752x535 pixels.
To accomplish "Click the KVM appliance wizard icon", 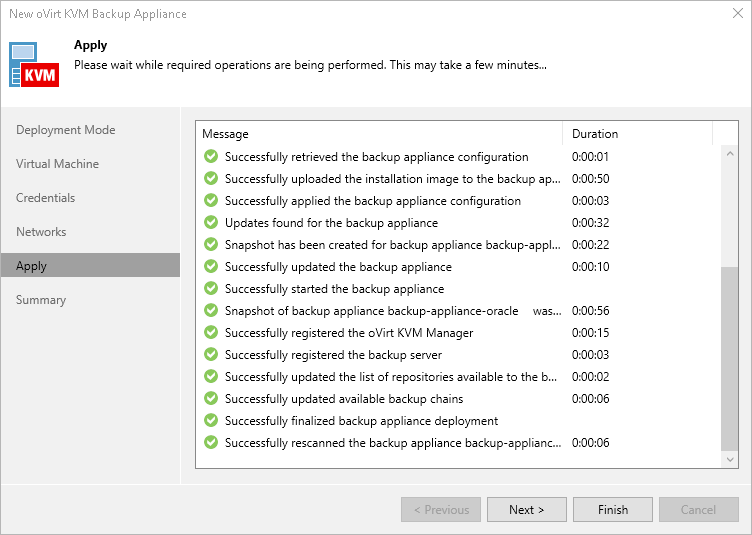I will tap(34, 65).
